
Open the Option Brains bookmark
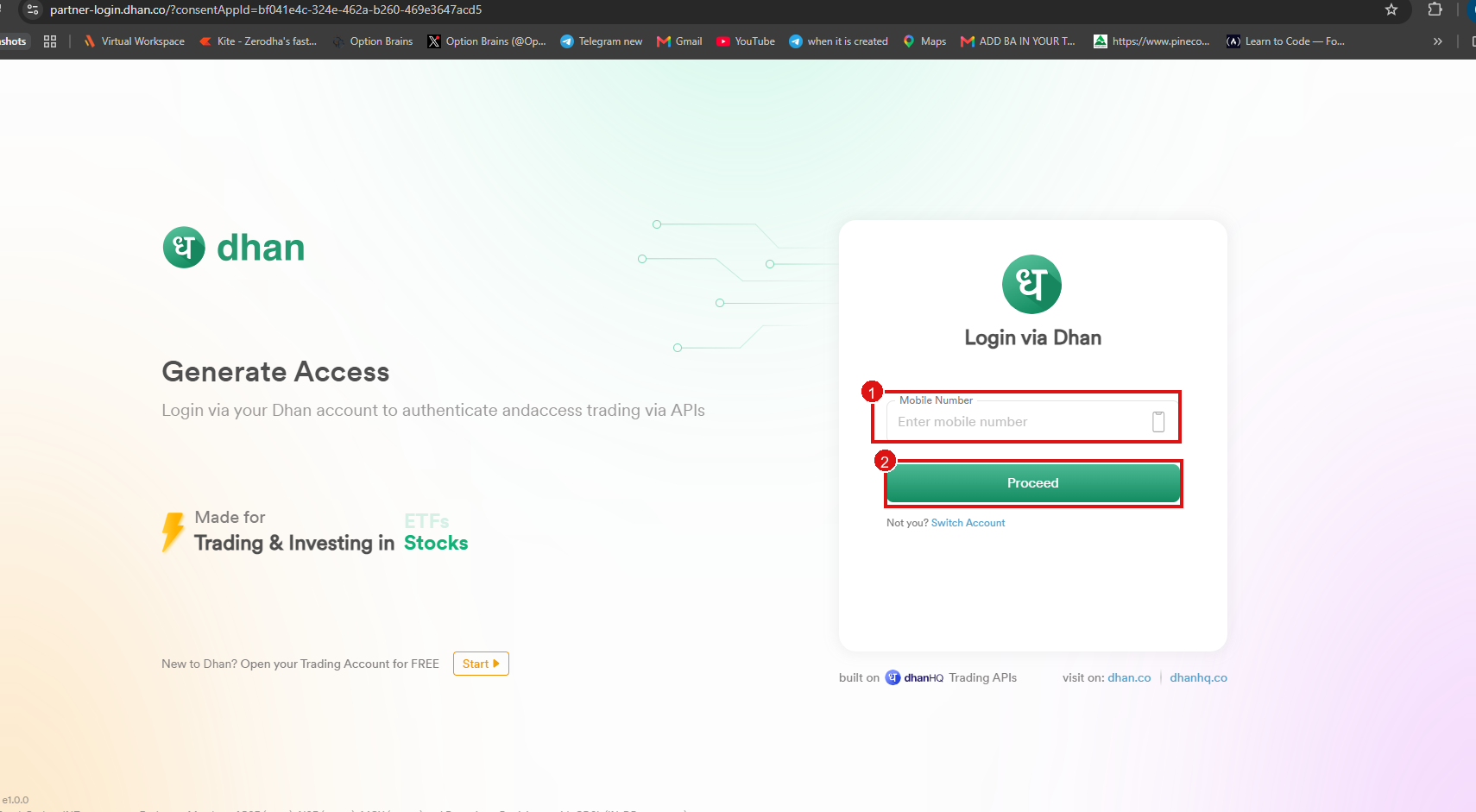(x=372, y=41)
